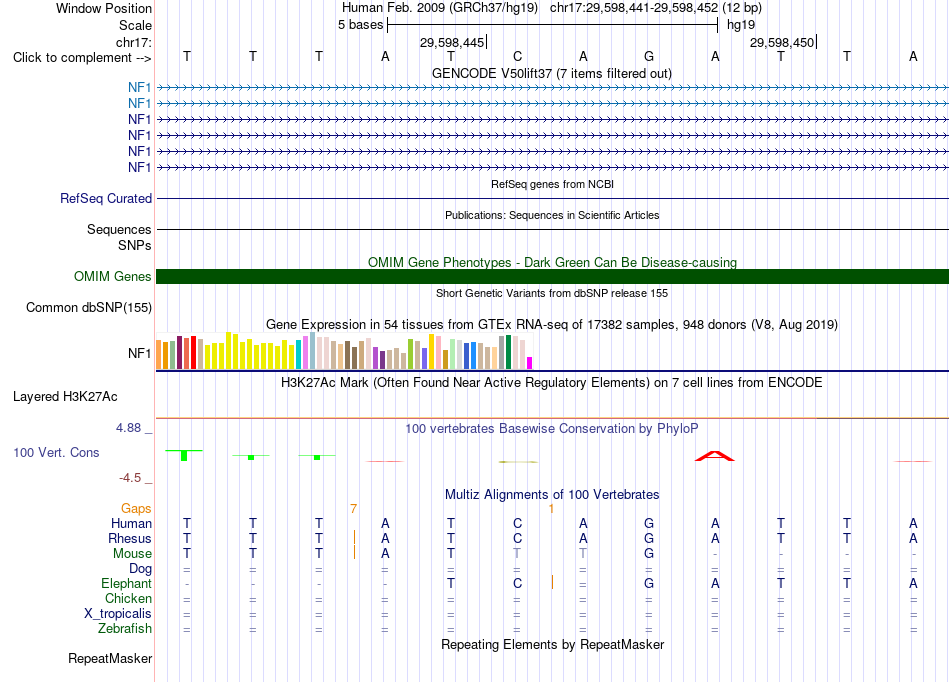950x682 pixels.
Task: Click 'Multiz Alignments of 100 Vertebrates' title
Action: coord(552,494)
